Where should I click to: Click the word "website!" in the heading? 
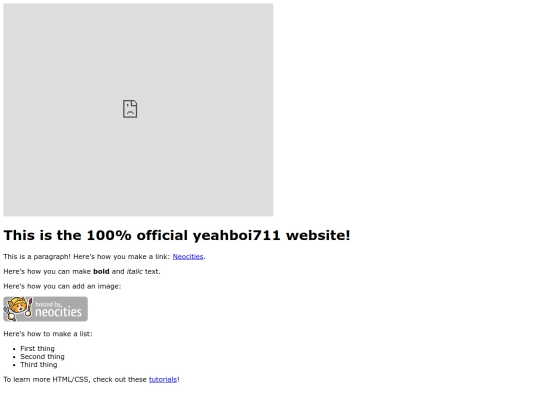pos(318,236)
